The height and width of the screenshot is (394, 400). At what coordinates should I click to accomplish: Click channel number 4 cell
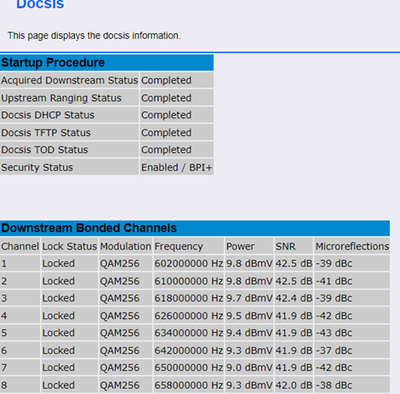tap(20, 316)
